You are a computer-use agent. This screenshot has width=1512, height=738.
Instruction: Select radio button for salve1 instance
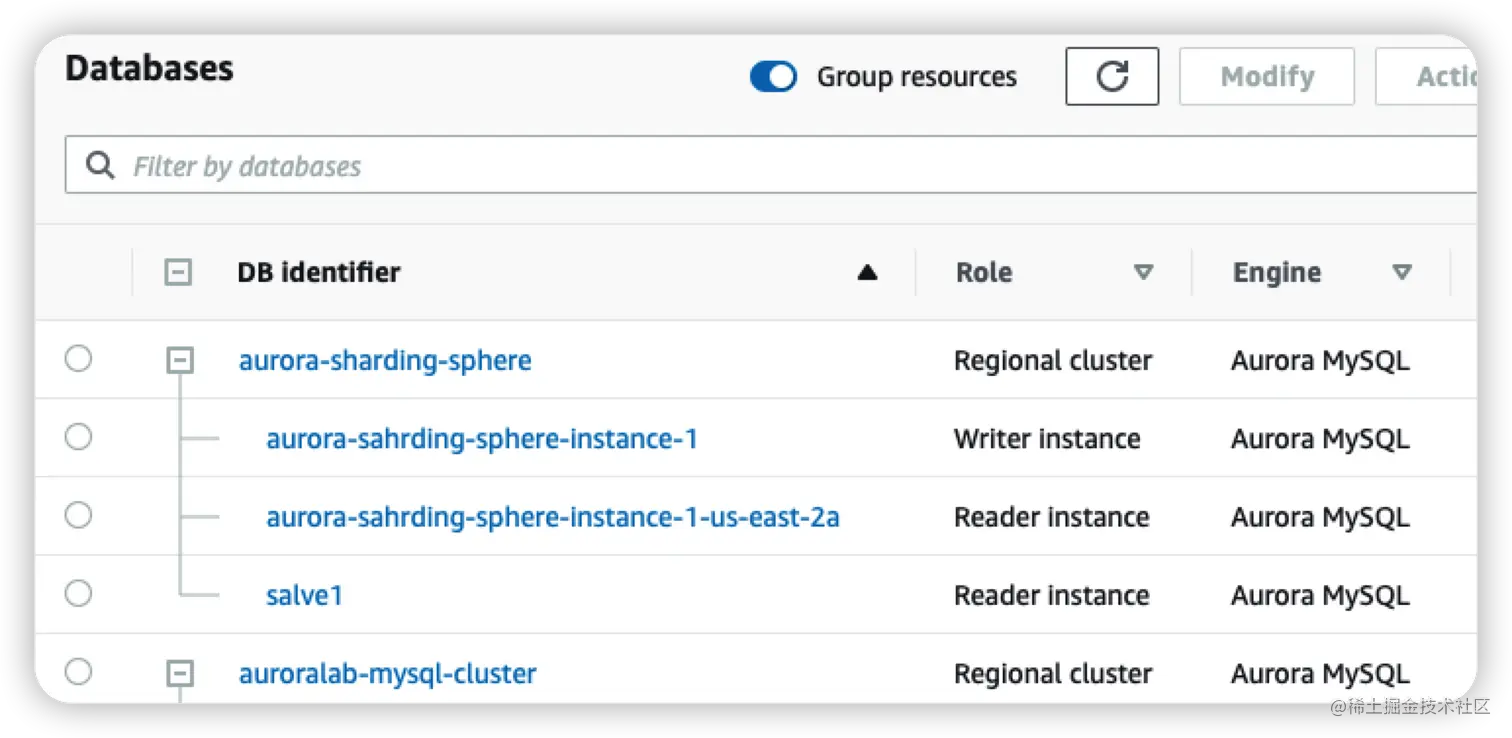[79, 594]
